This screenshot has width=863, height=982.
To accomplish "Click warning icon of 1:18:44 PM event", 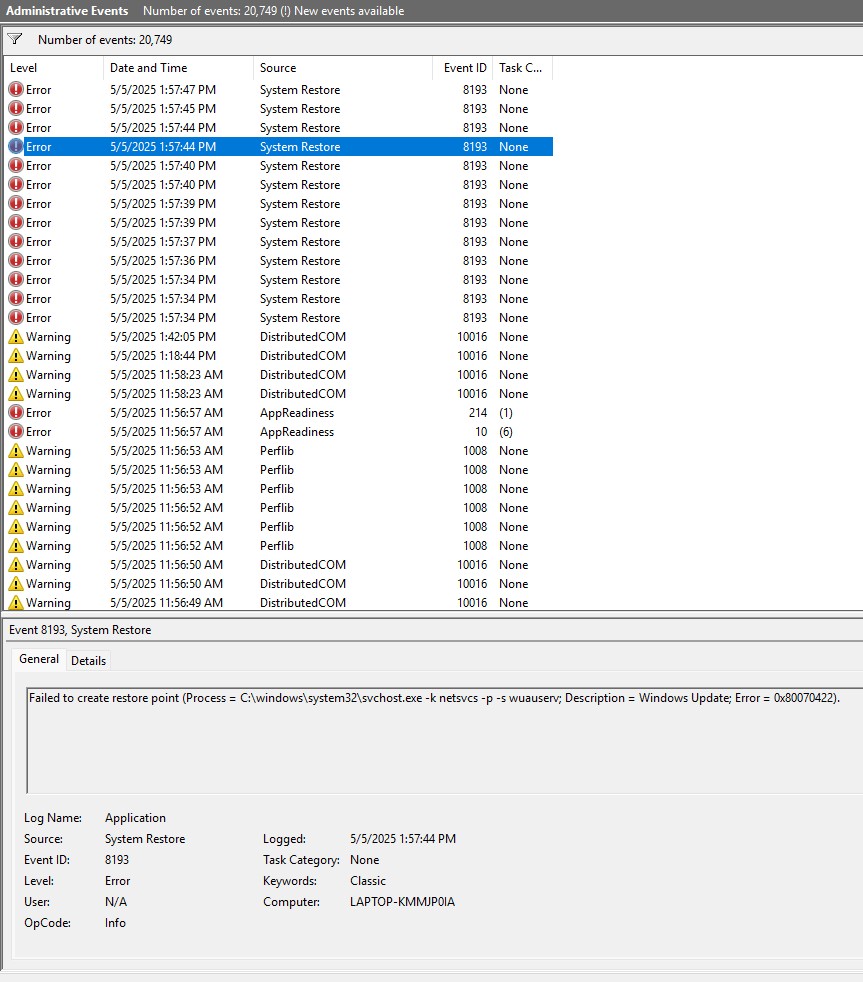I will pos(16,356).
